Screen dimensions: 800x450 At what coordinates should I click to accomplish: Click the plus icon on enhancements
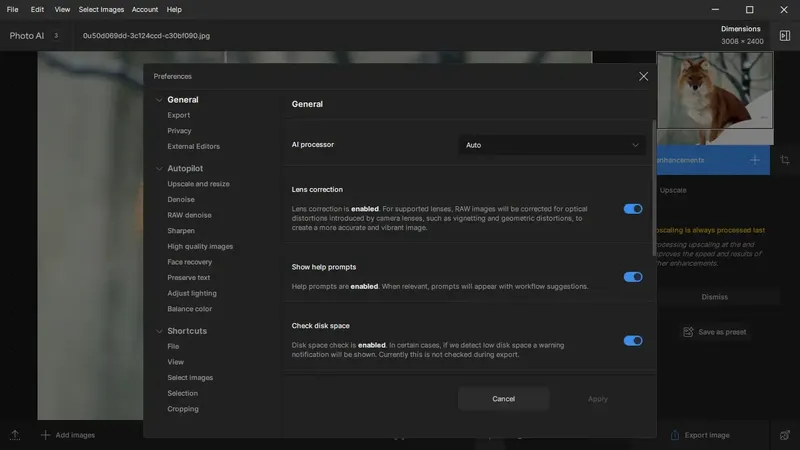point(755,160)
